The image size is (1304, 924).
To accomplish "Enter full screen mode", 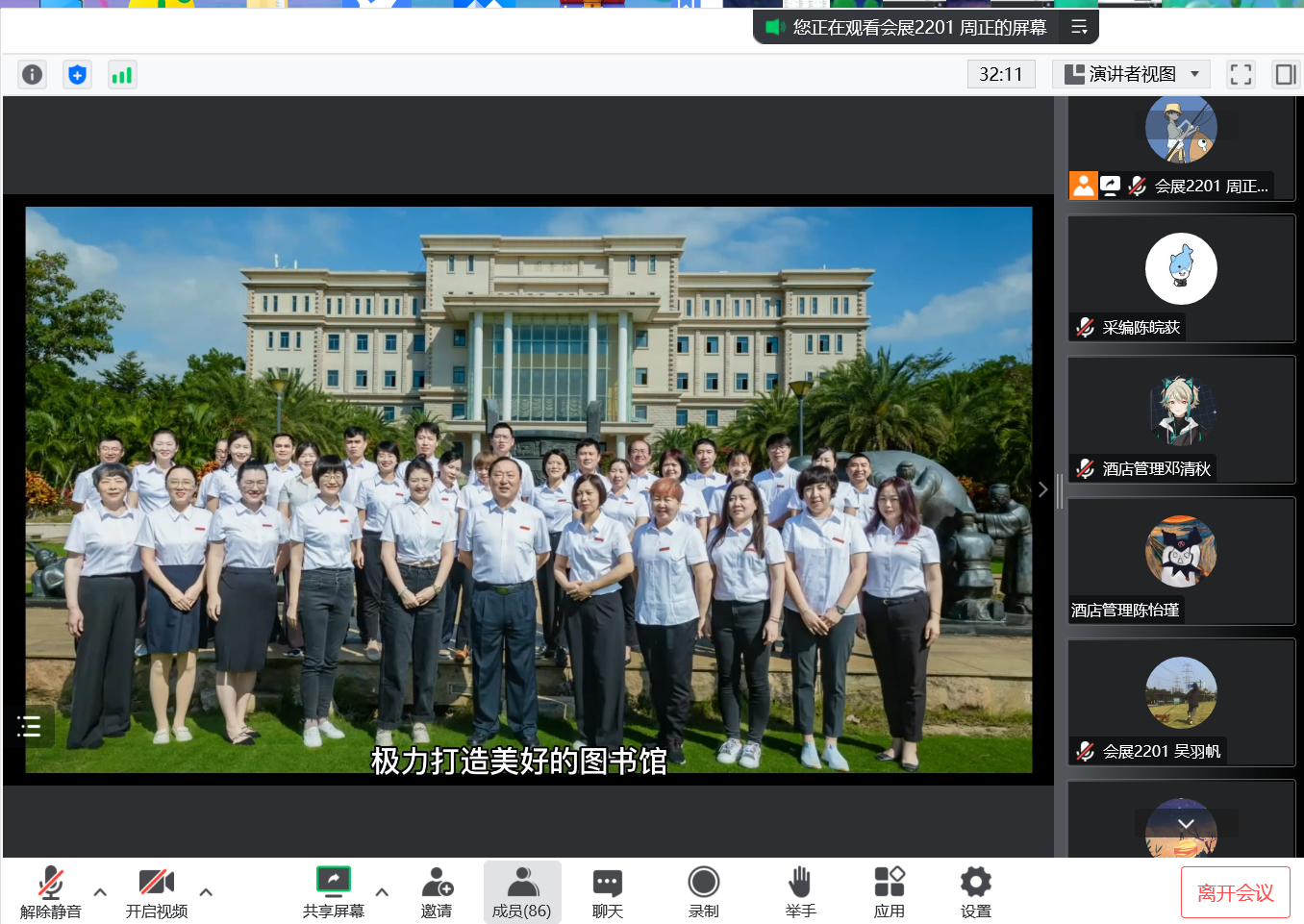I will pos(1241,74).
